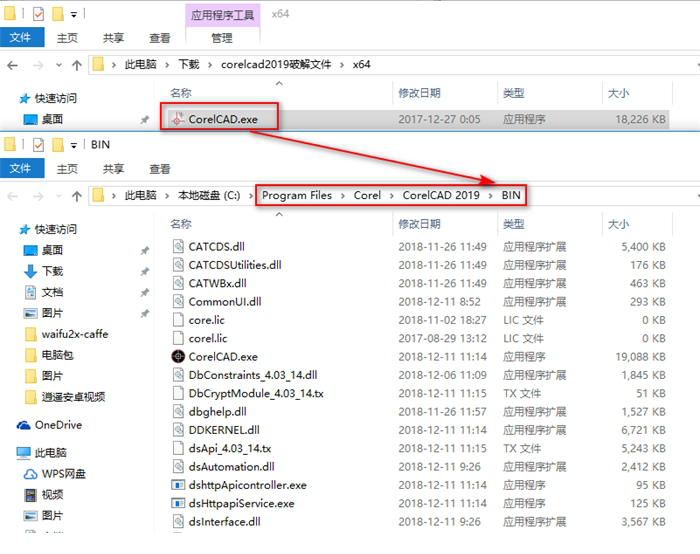Open 共享 tab in x64 window

[x=113, y=38]
